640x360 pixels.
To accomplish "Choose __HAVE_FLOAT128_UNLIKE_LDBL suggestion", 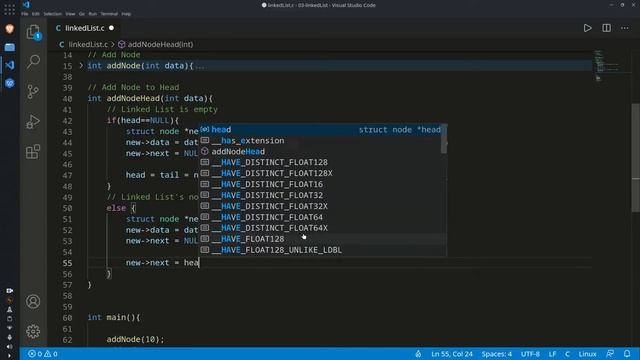I will tap(320, 250).
